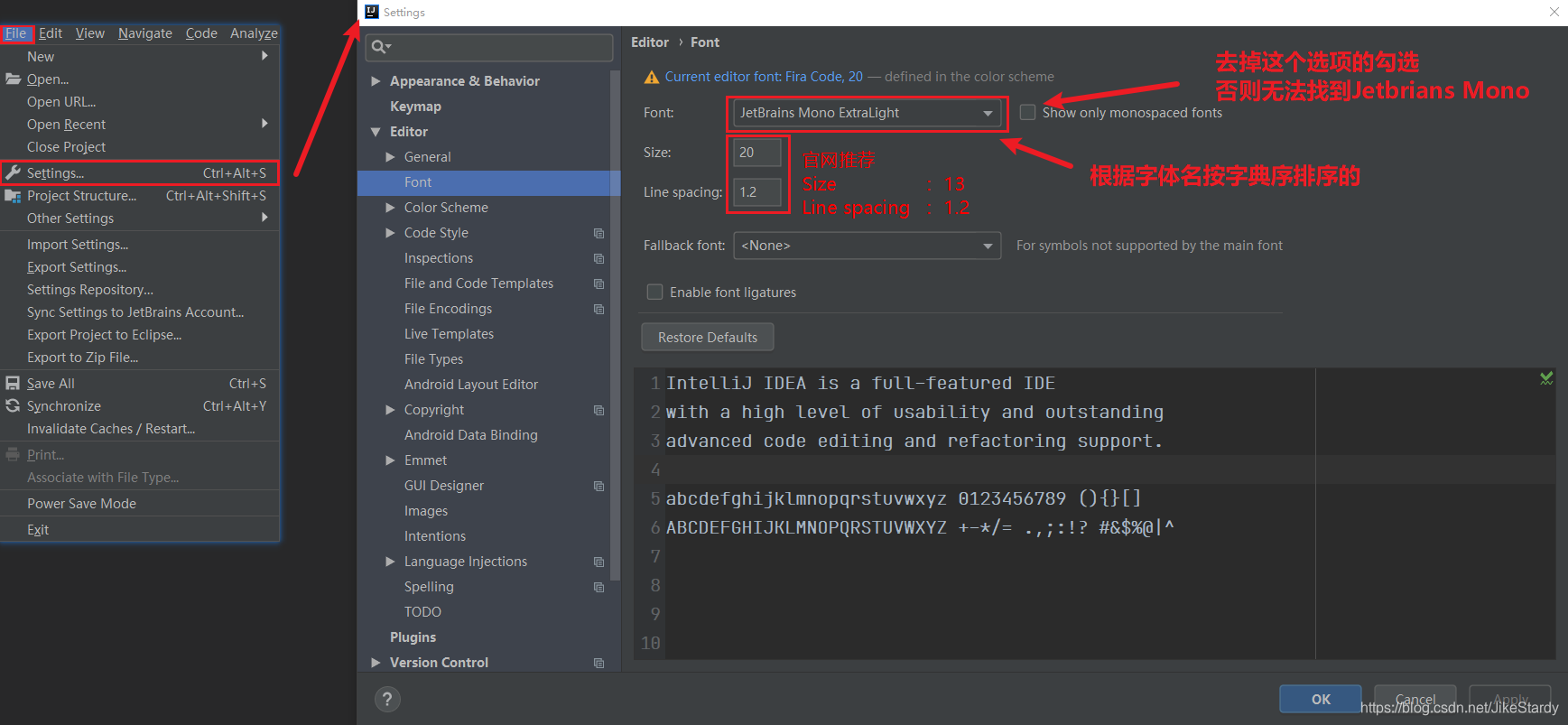Uncheck Show only monospaced fonts
The width and height of the screenshot is (1568, 725).
click(x=1027, y=112)
